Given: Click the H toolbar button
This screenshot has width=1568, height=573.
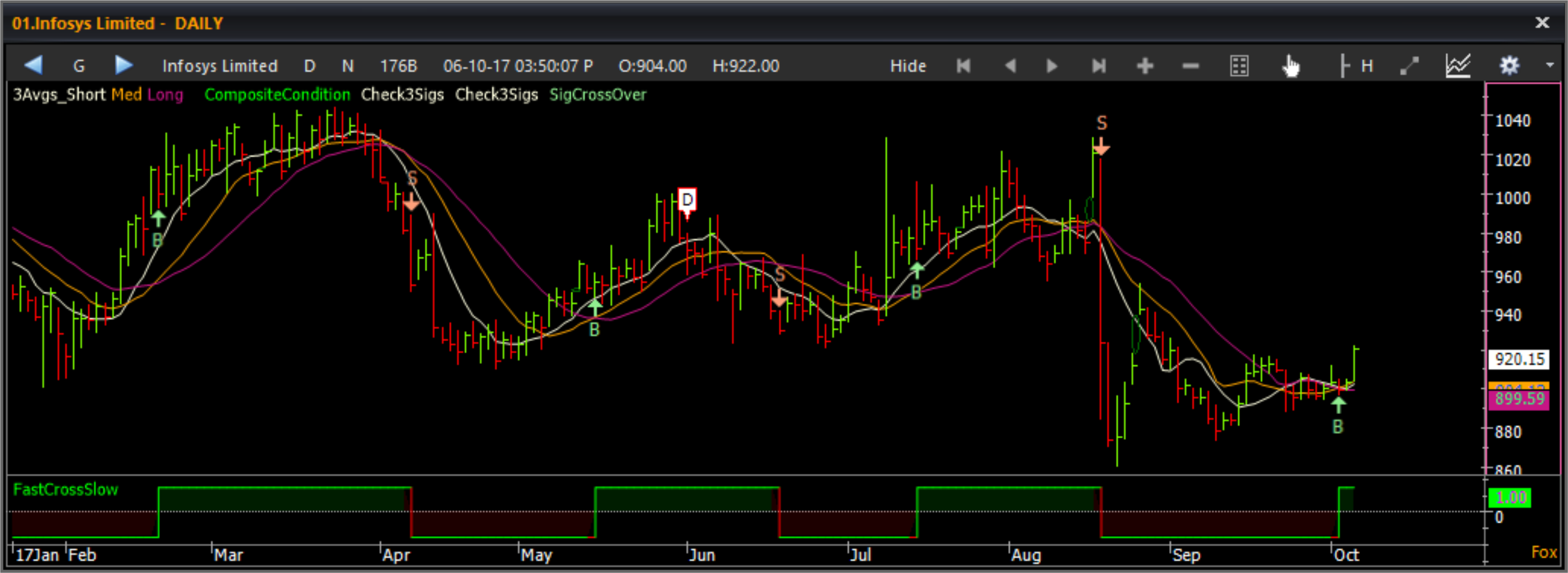Looking at the screenshot, I should (x=1367, y=66).
